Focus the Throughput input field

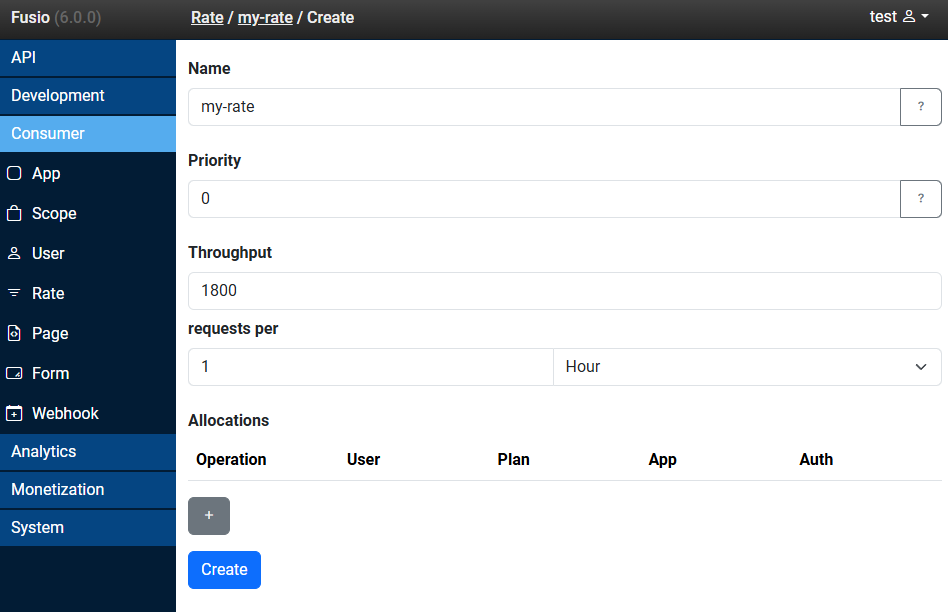(564, 291)
